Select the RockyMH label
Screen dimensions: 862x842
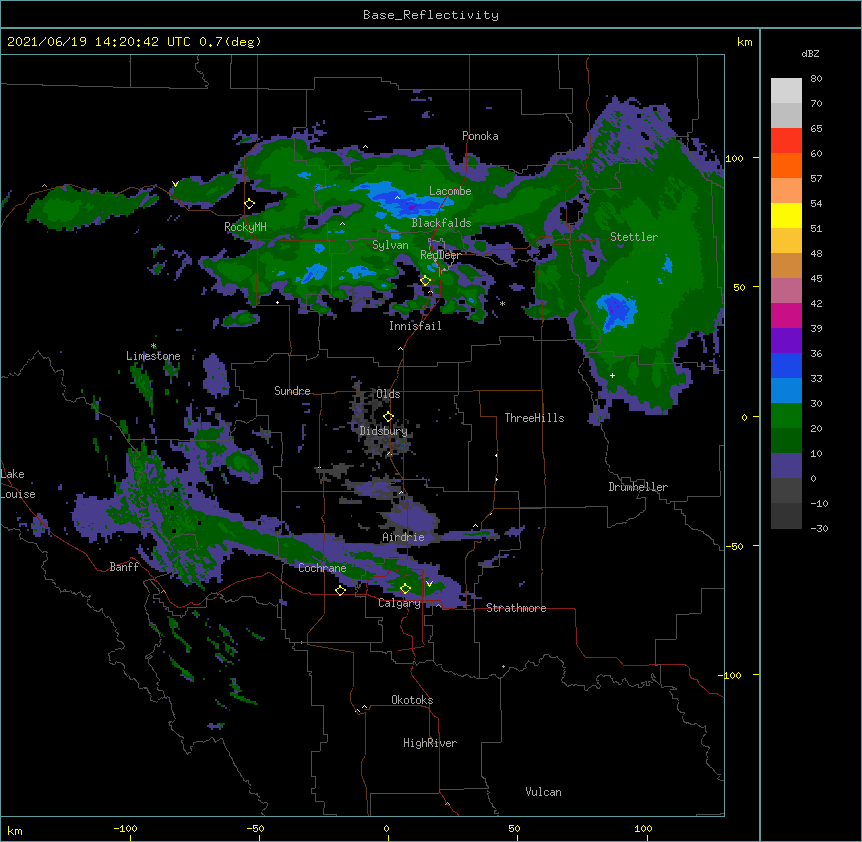coord(245,227)
